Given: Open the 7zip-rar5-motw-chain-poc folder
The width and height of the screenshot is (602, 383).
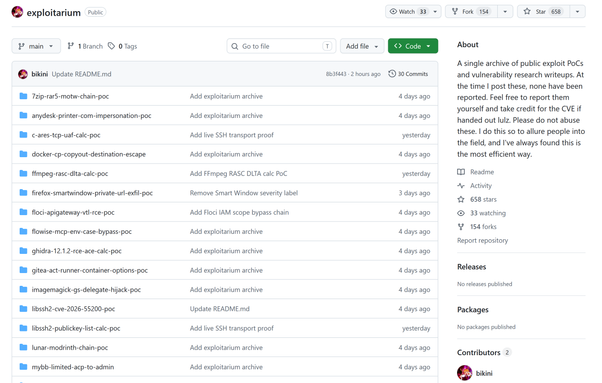Looking at the screenshot, I should 70,96.
